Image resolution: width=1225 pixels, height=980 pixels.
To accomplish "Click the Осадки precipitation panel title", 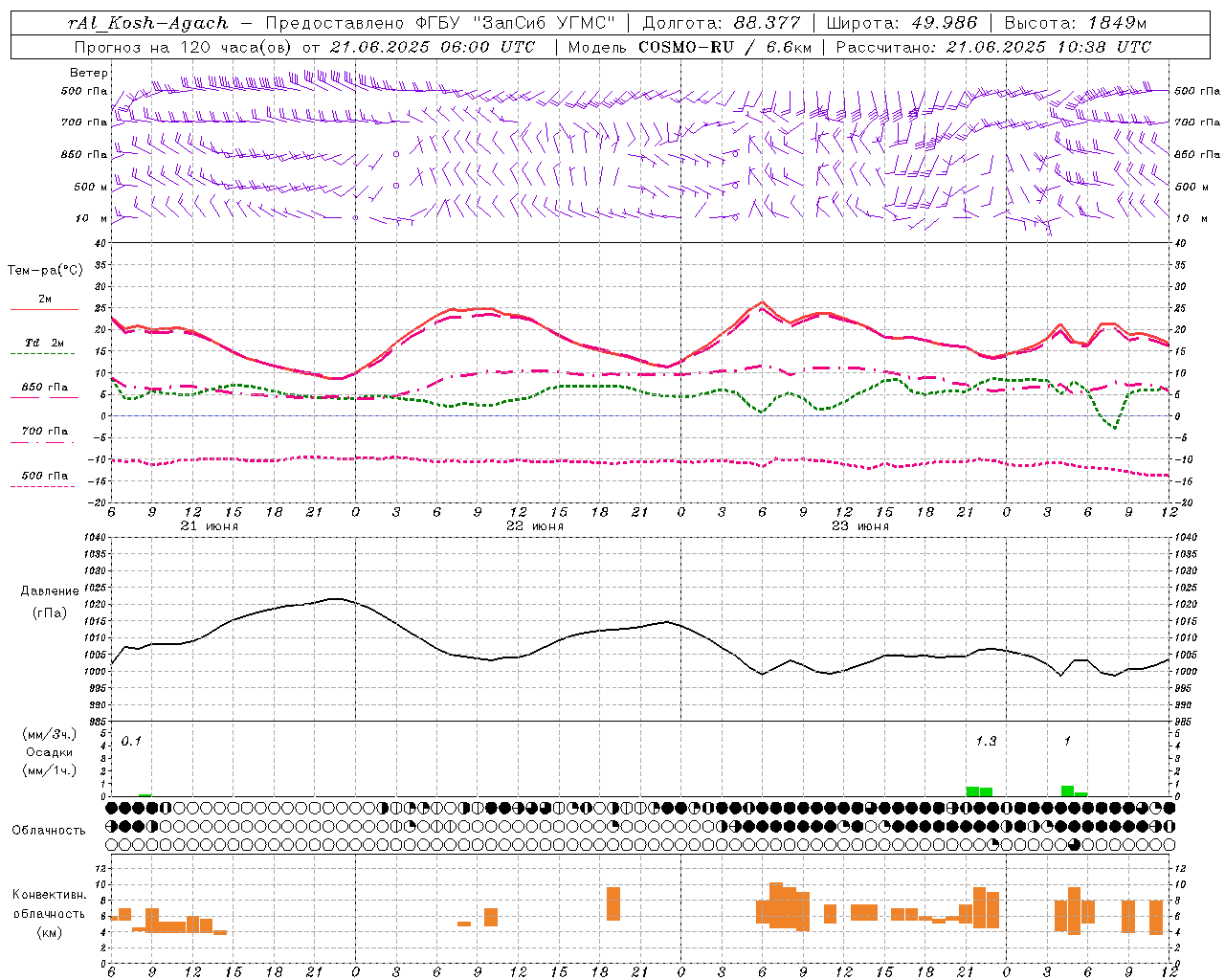I will pos(50,752).
